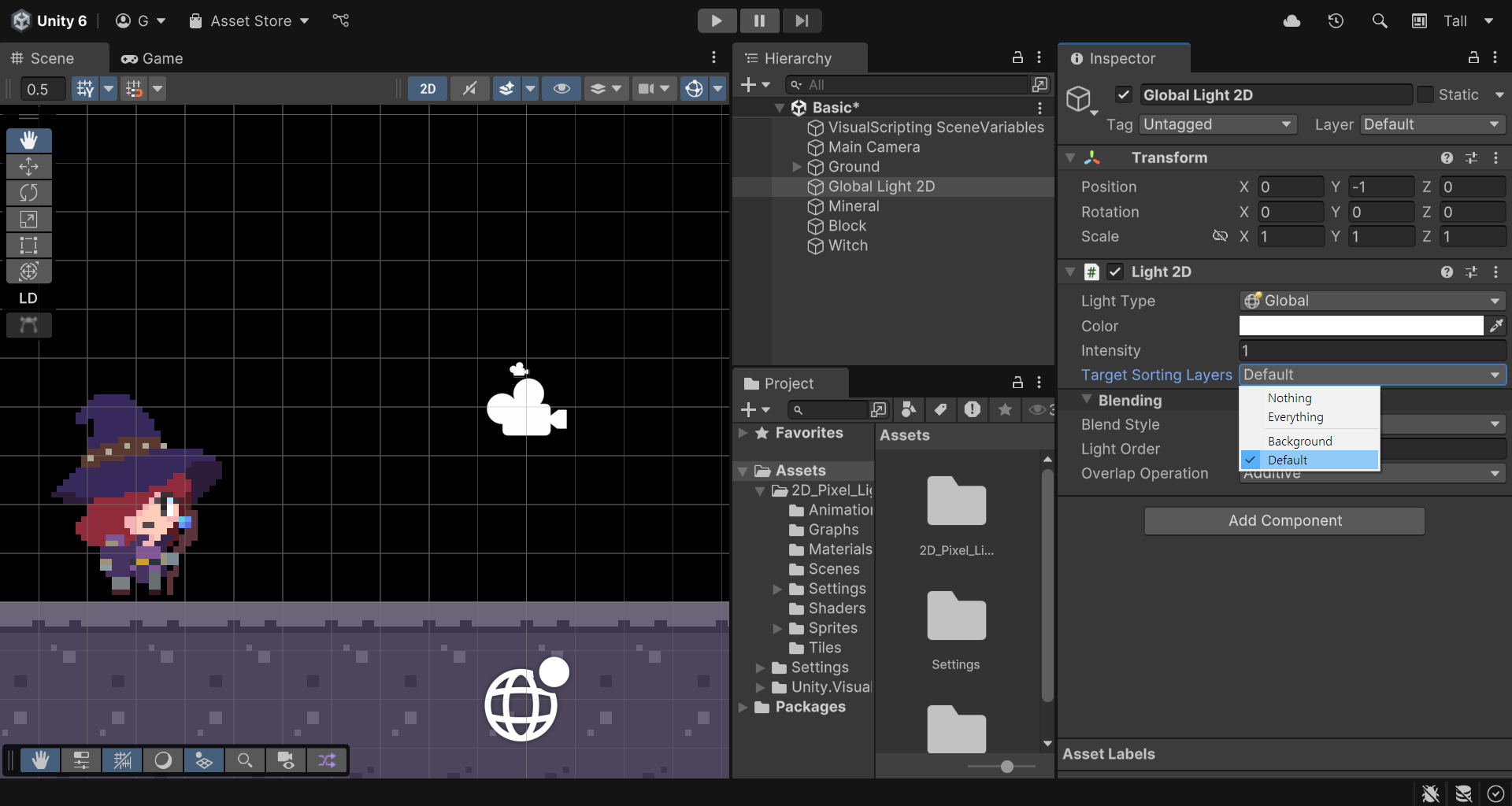Pick color with the eyedropper icon
The height and width of the screenshot is (806, 1512).
tap(1496, 326)
